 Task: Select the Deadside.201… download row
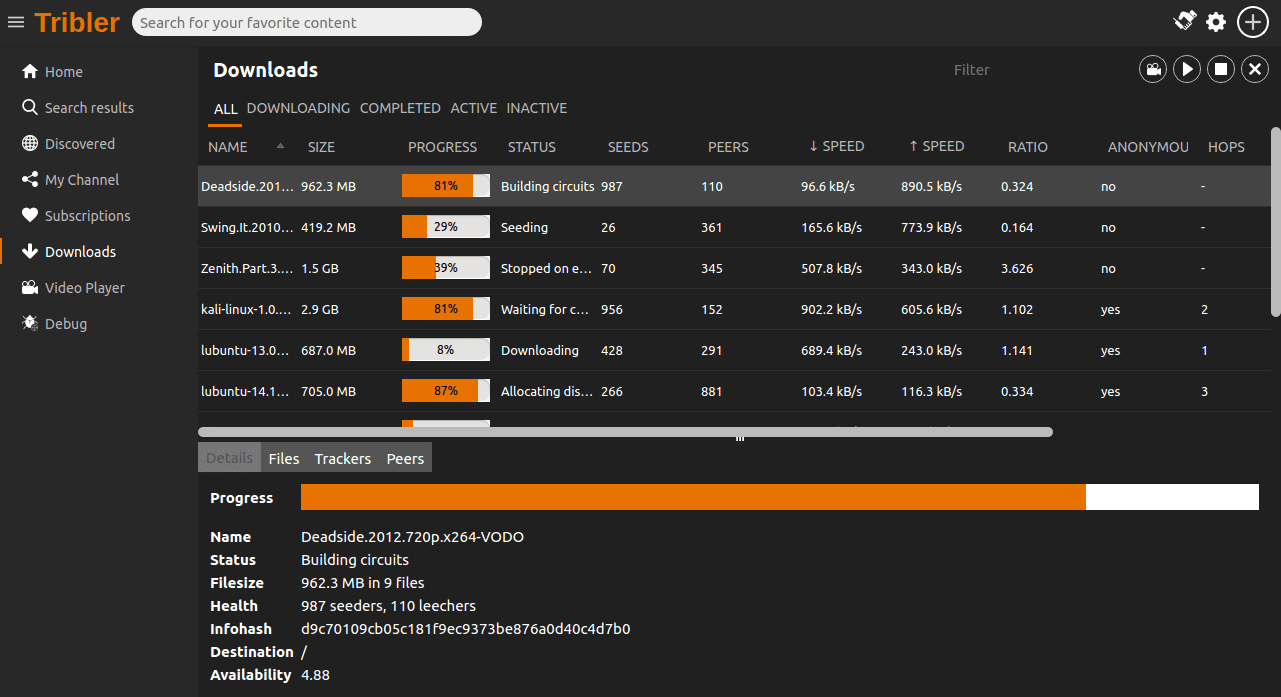(734, 186)
